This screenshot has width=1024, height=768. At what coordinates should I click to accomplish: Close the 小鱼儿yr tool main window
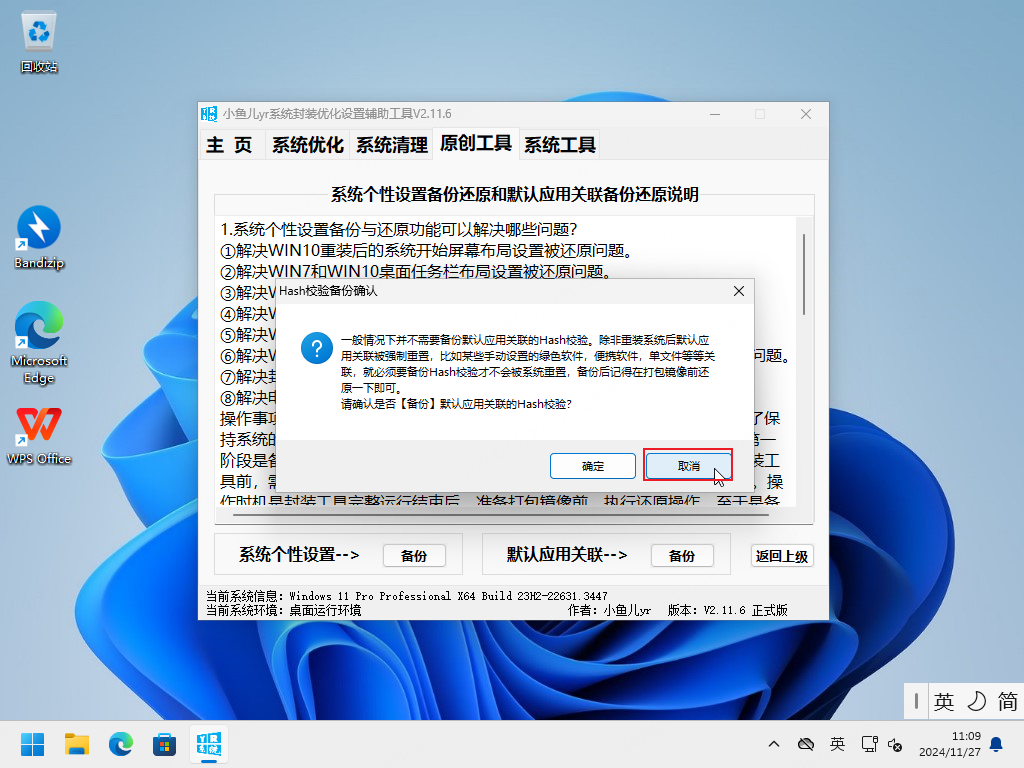pyautogui.click(x=806, y=114)
